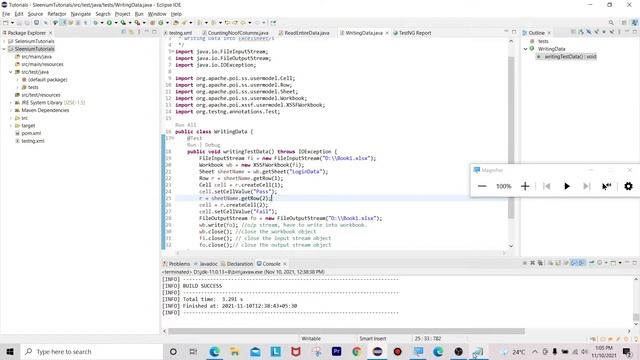
Task: Open the Windows Start menu
Action: coord(10,351)
